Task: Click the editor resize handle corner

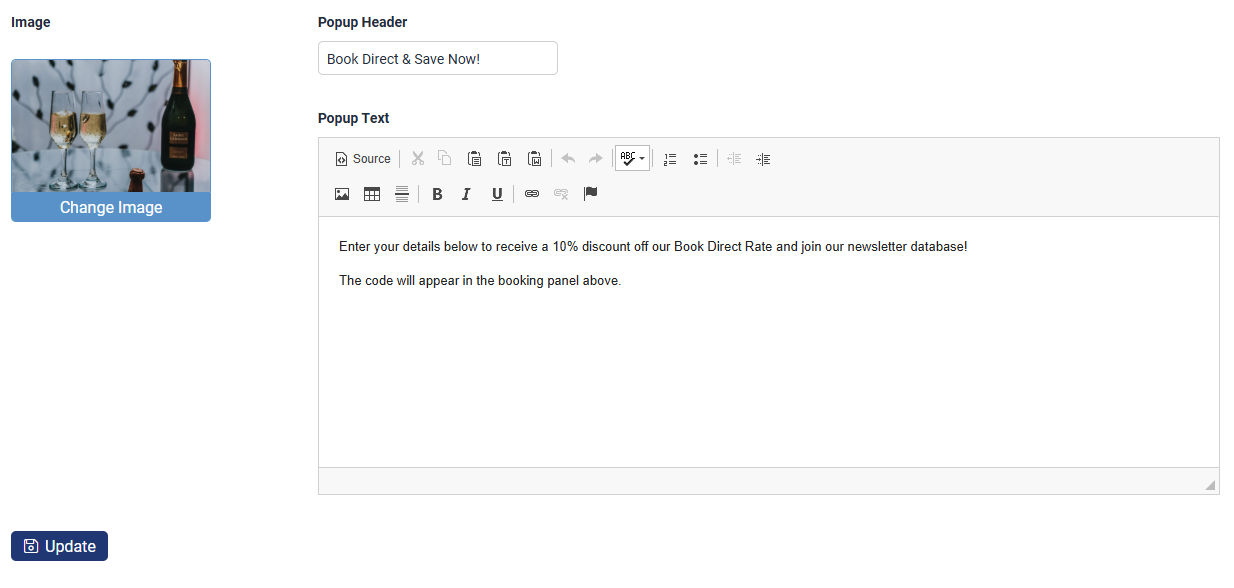Action: tap(1210, 485)
